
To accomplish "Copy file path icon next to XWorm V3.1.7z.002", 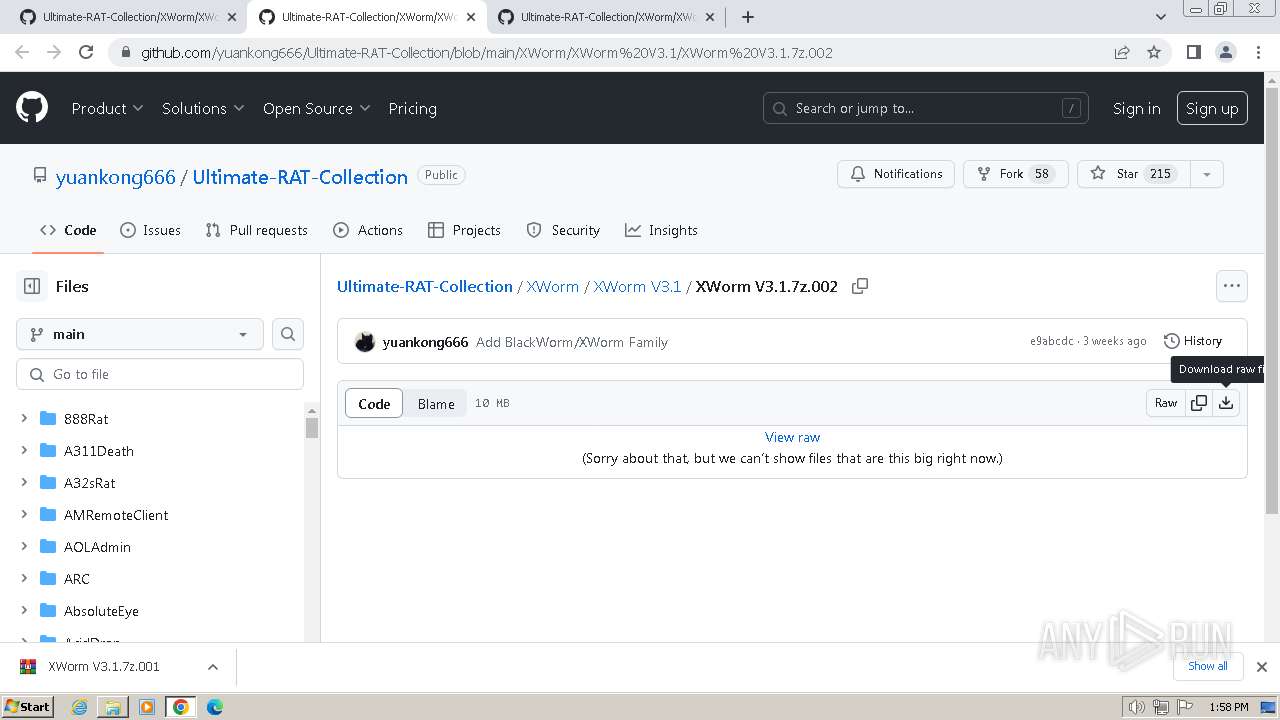I will [x=860, y=286].
